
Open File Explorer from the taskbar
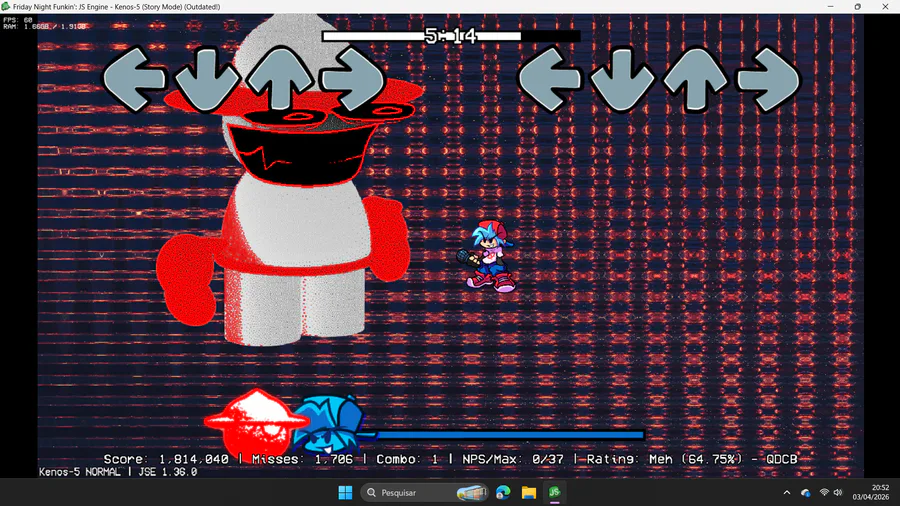point(529,492)
